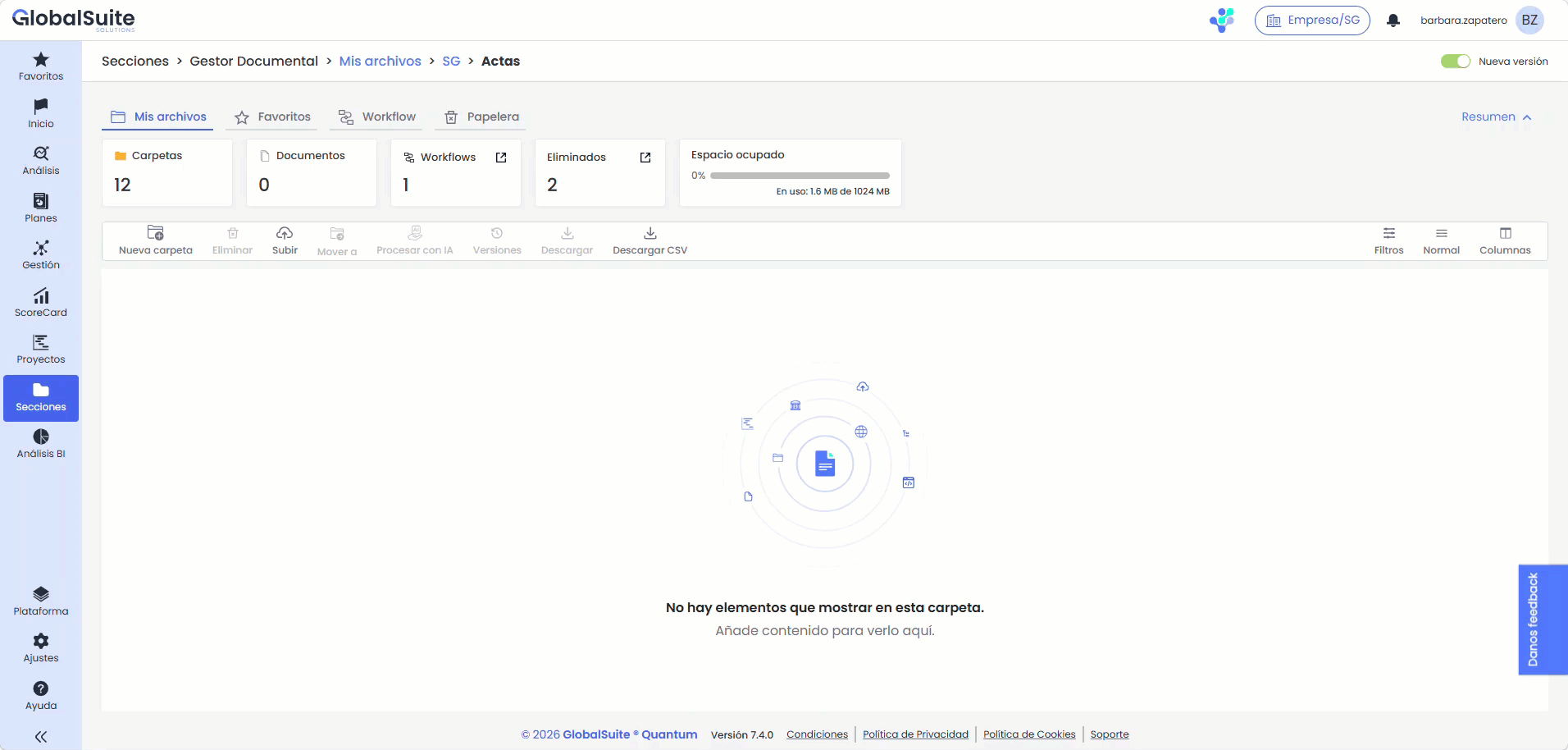Create a new folder with Nueva carpeta
Viewport: 1568px width, 750px height.
click(155, 240)
